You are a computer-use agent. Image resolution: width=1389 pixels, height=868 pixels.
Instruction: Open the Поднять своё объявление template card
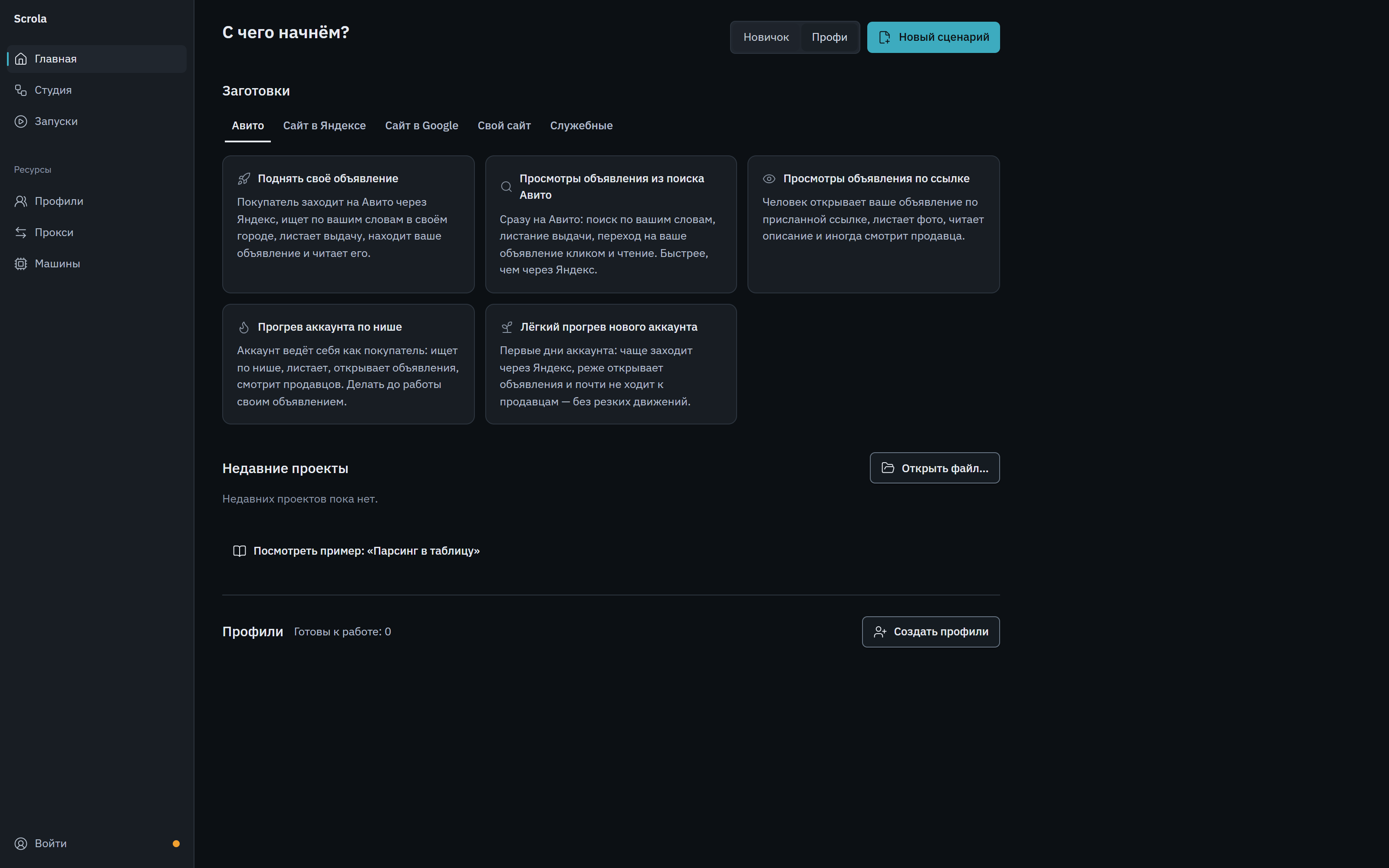349,224
